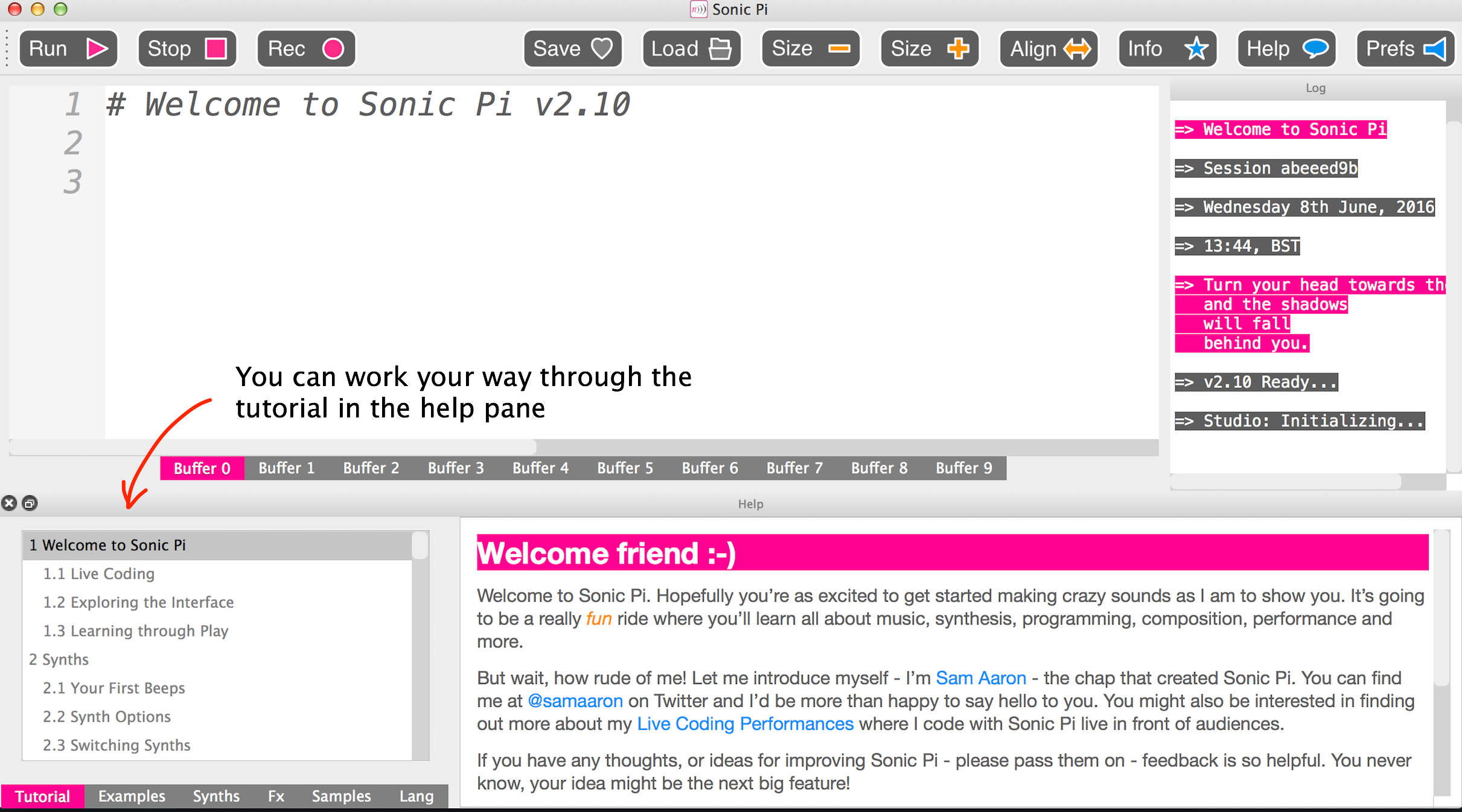Open the Info star button
The image size is (1462, 812).
(x=1167, y=48)
